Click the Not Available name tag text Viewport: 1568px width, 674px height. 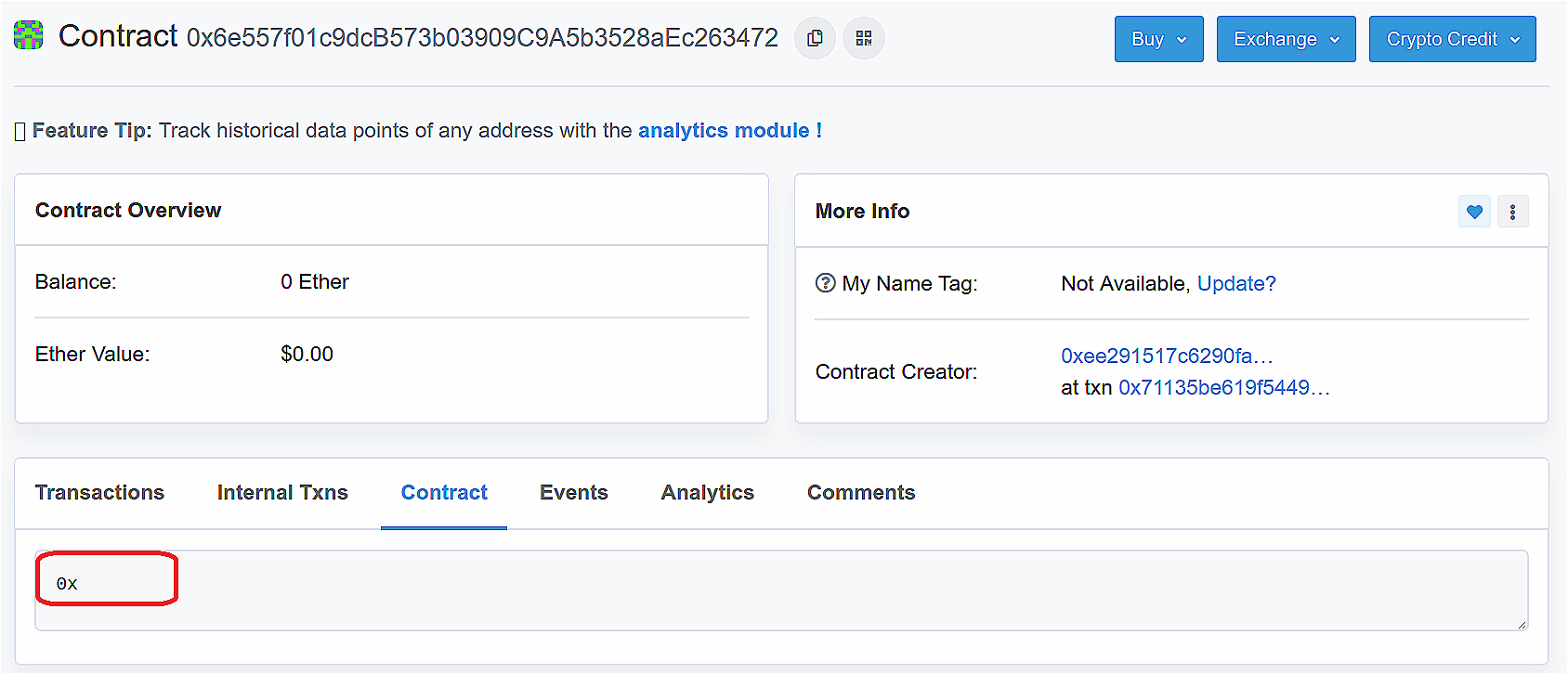[x=1124, y=284]
